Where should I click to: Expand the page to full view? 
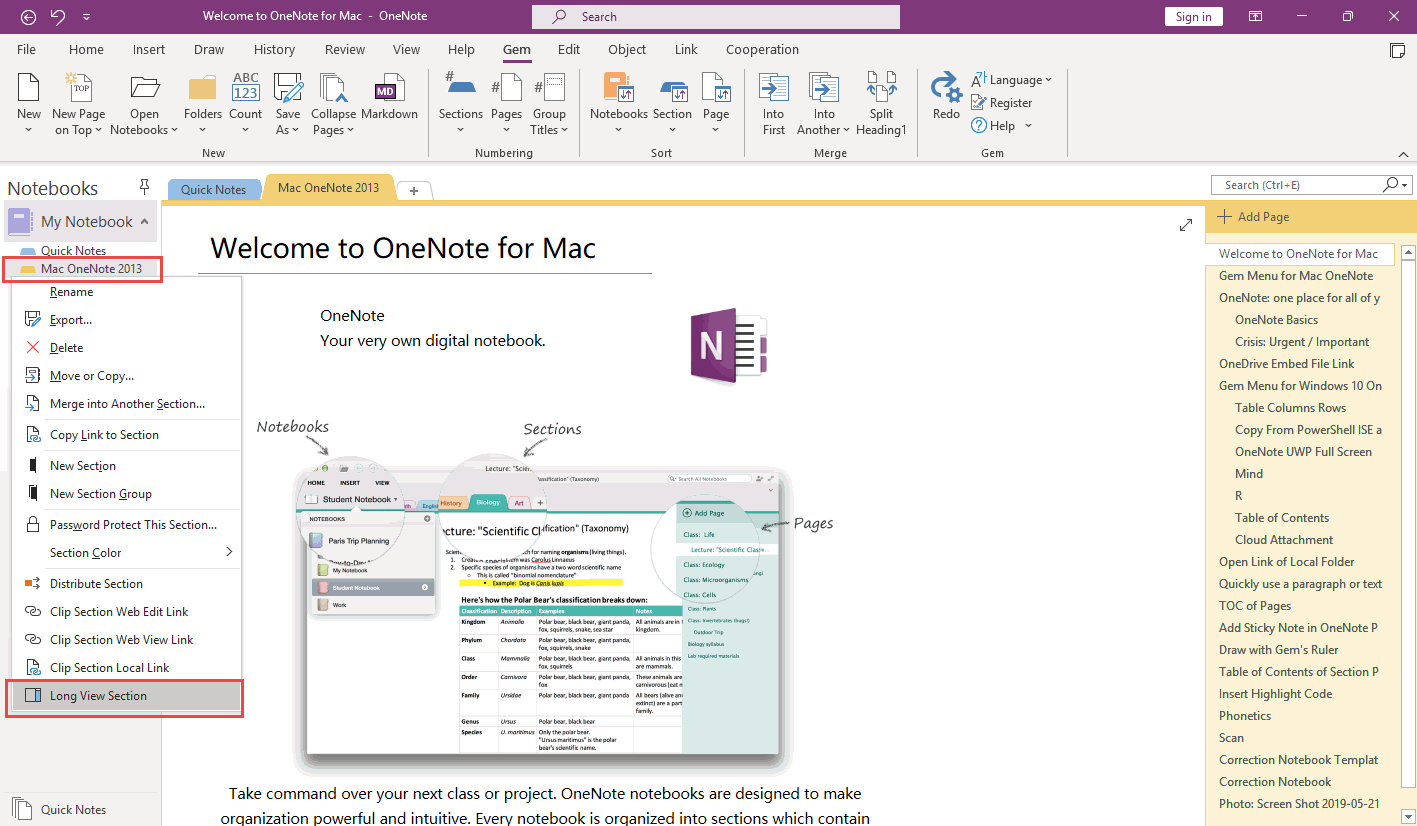1186,225
